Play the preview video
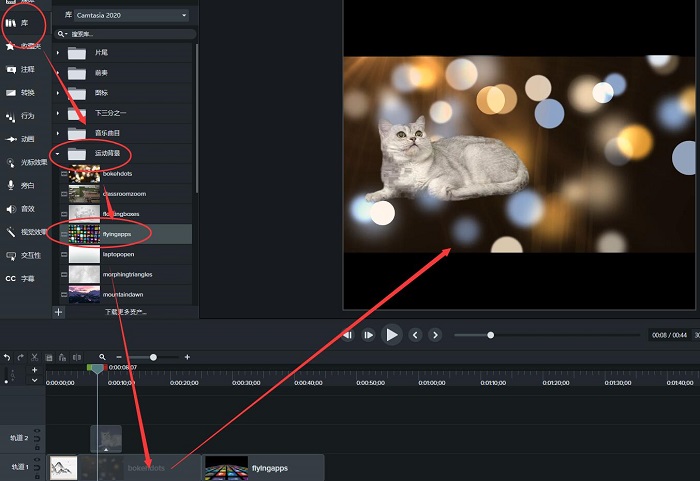700x481 pixels. [392, 335]
